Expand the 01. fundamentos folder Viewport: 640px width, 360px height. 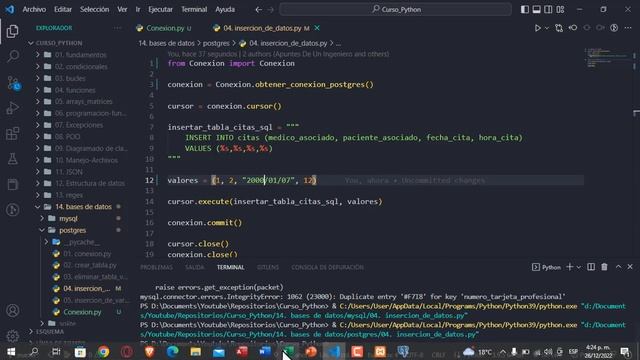[80, 55]
